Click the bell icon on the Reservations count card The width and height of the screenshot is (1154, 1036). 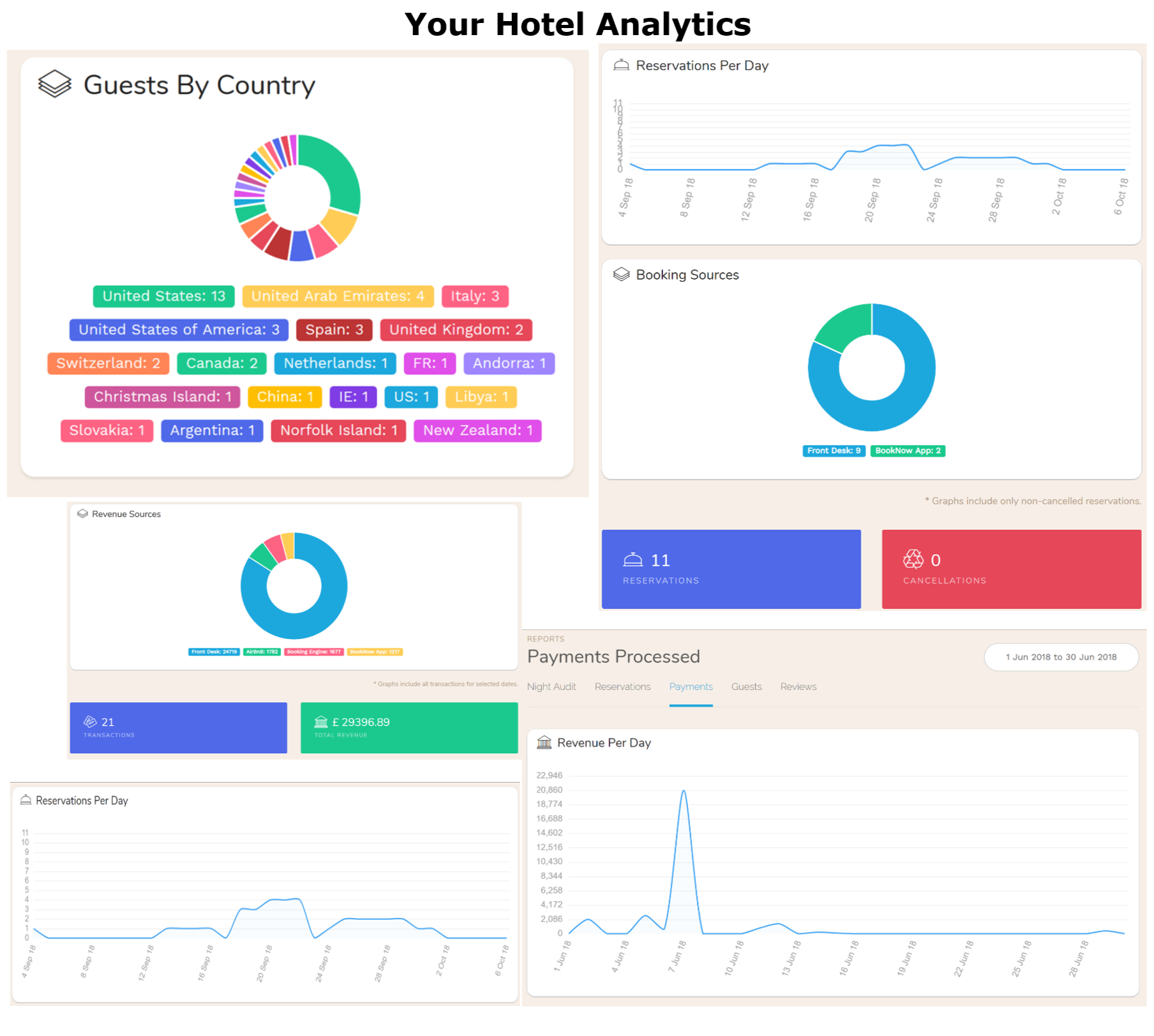633,560
